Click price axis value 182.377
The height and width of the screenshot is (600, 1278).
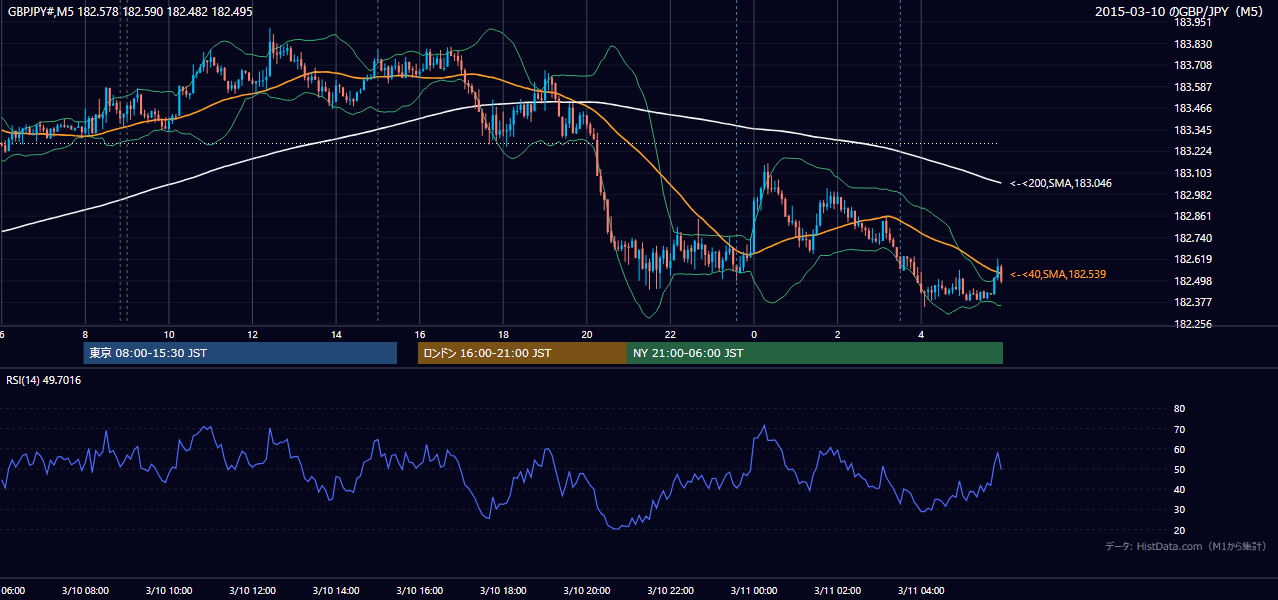tap(1192, 302)
